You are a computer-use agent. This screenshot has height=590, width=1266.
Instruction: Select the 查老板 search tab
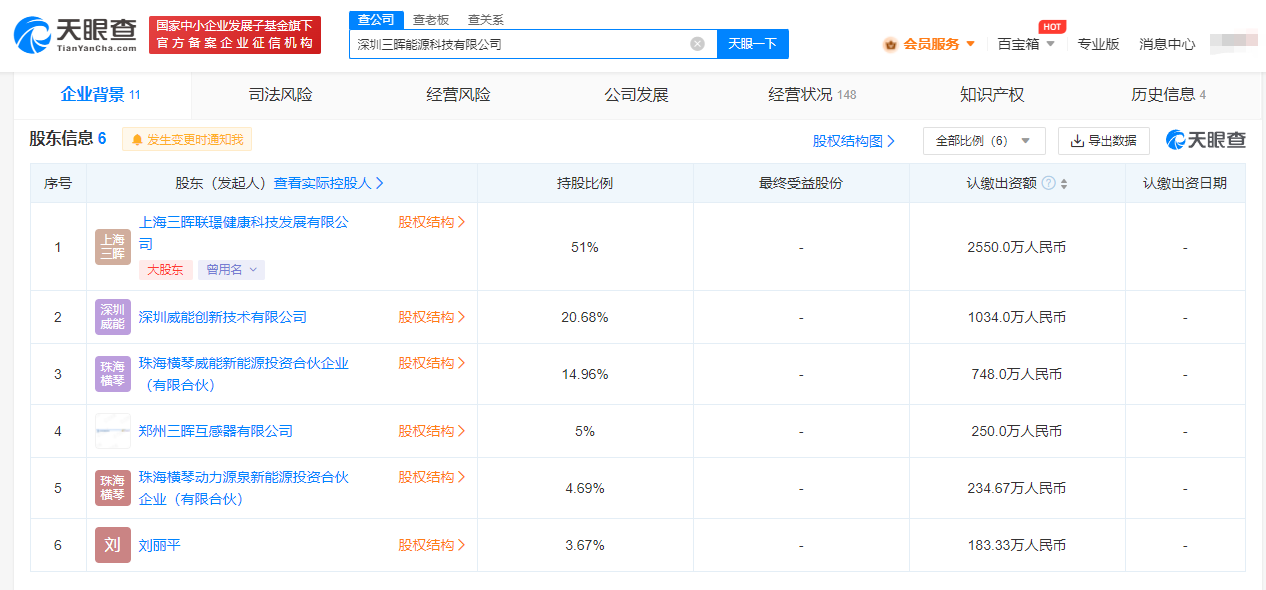431,20
